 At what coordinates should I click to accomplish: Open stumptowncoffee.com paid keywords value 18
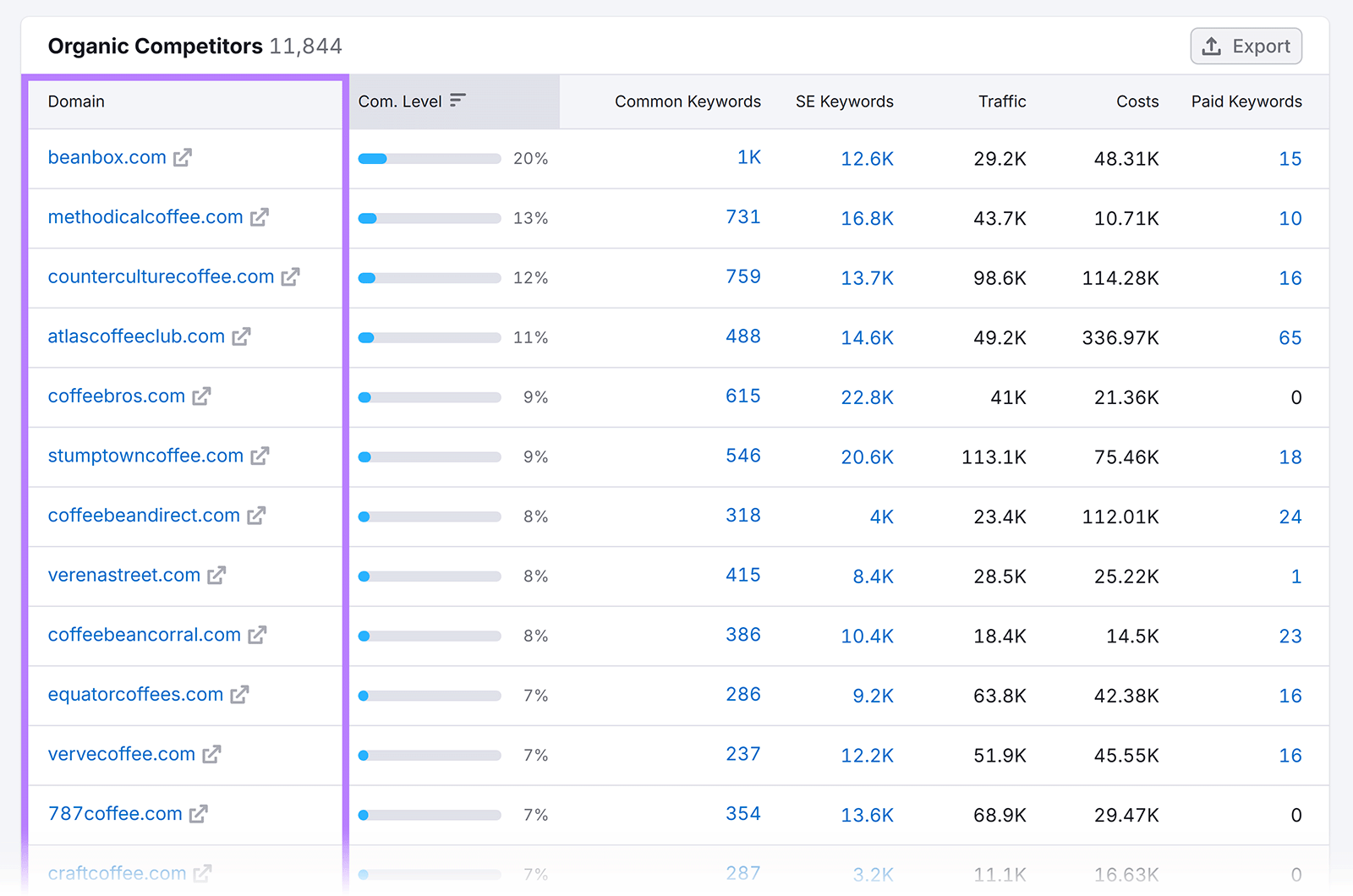tap(1290, 457)
